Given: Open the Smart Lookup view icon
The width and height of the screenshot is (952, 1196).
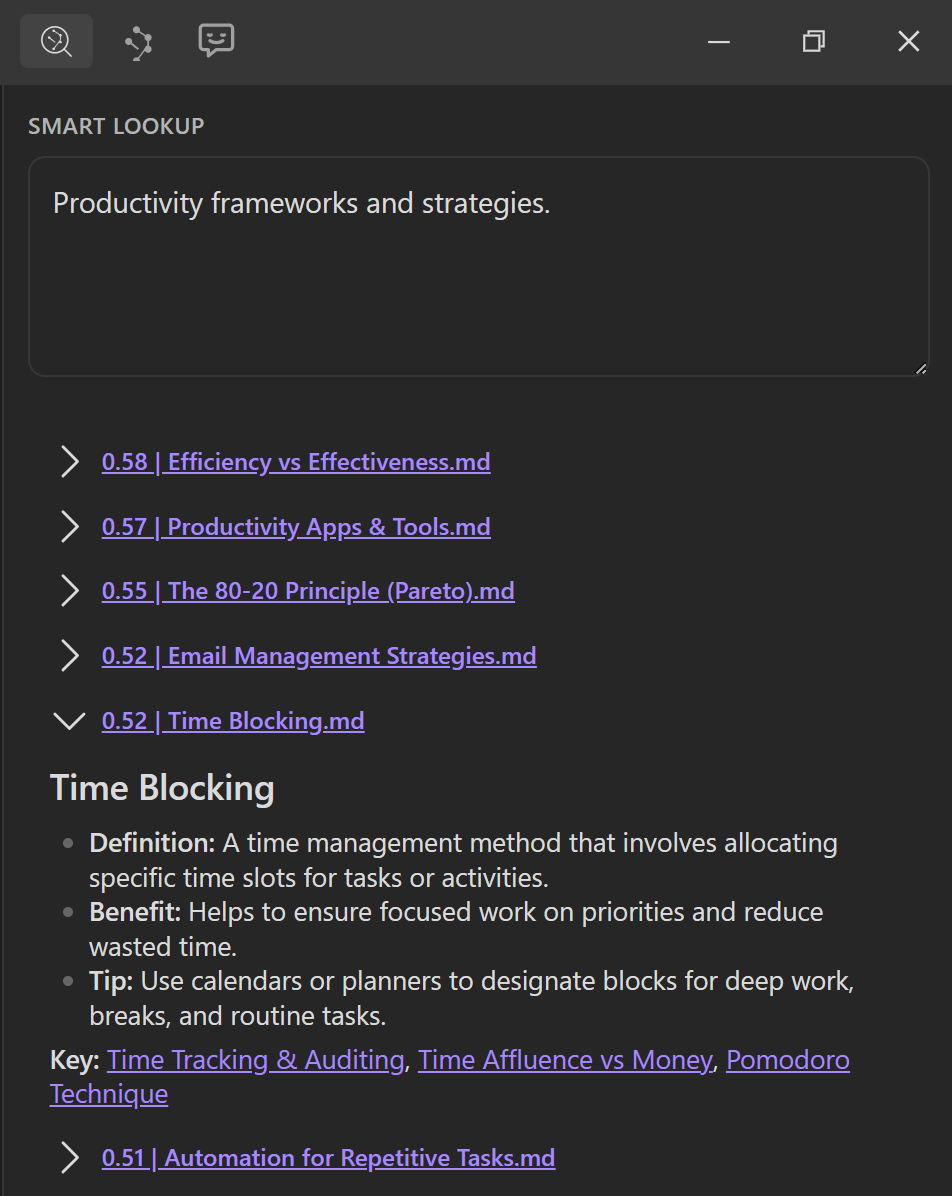Looking at the screenshot, I should [56, 41].
